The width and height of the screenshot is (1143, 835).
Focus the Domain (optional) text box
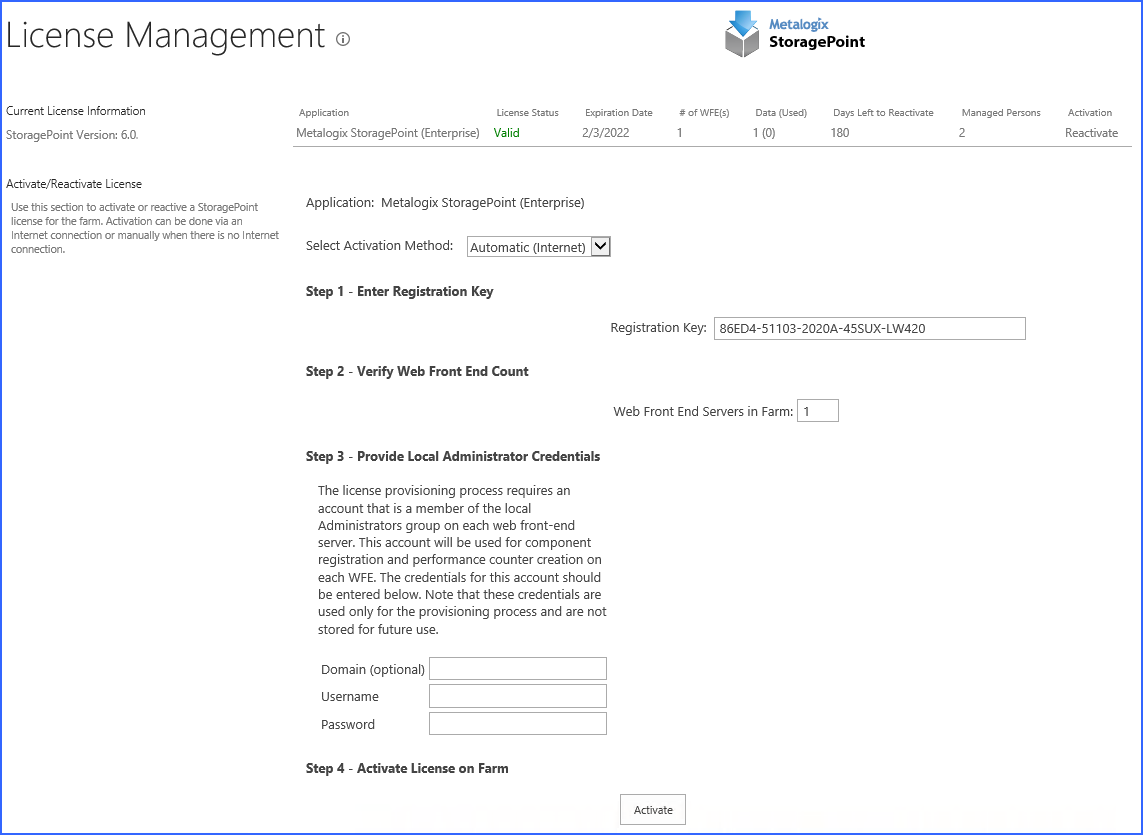[518, 669]
